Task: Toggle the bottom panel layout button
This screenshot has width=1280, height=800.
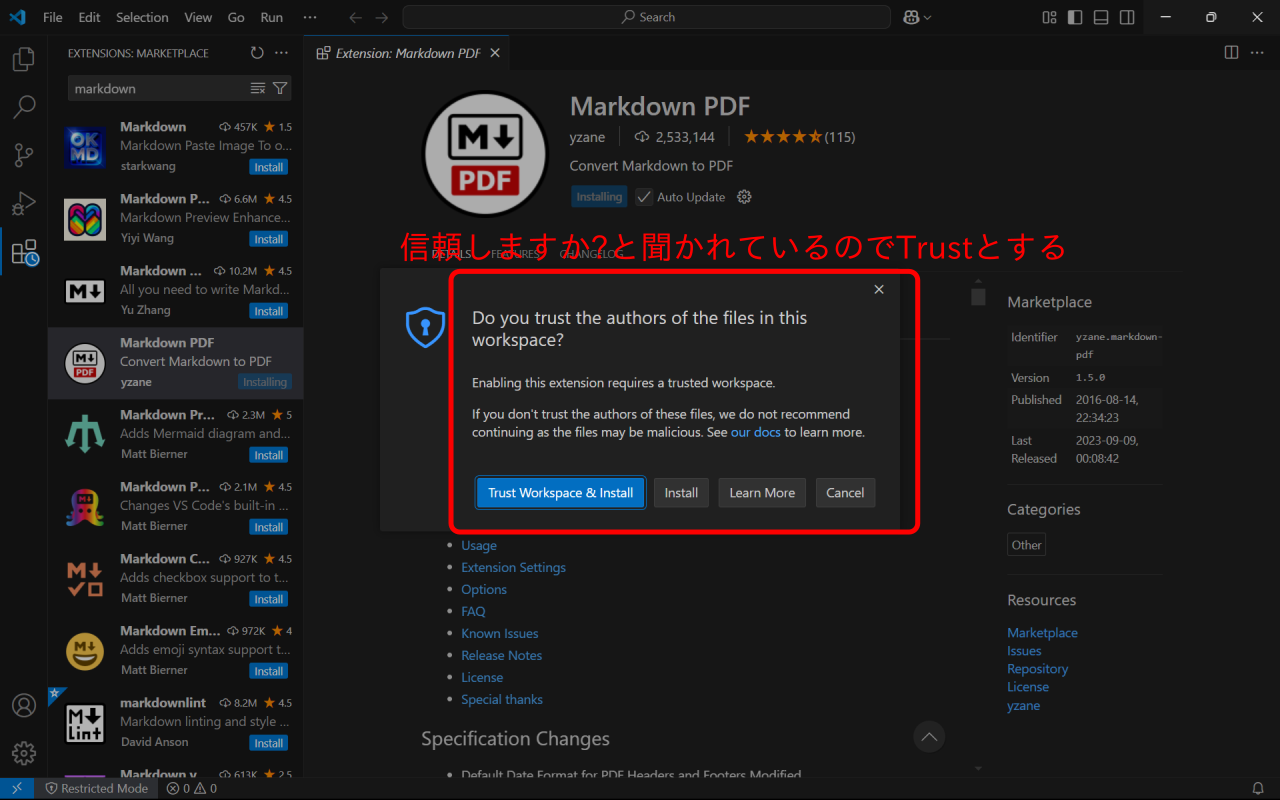Action: click(x=1101, y=17)
